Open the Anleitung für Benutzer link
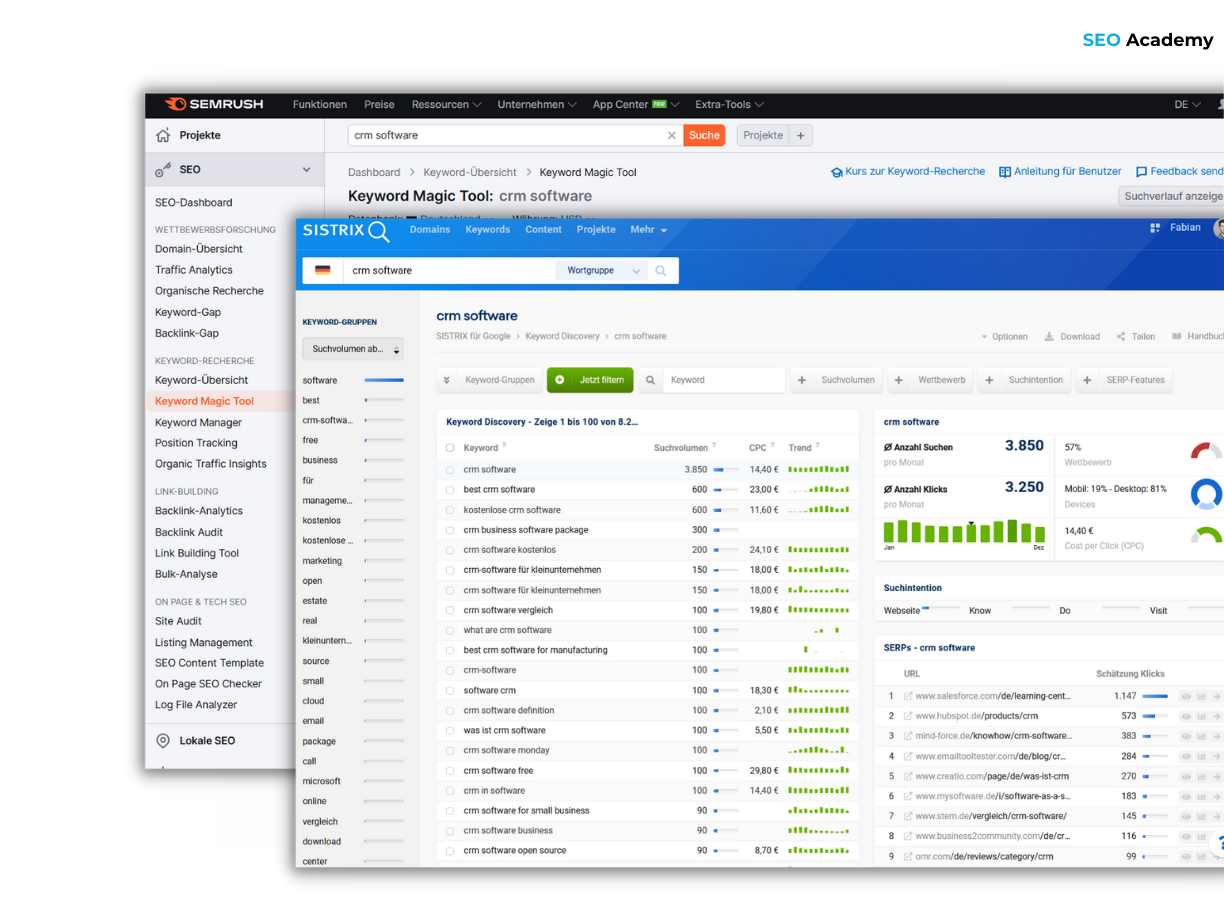This screenshot has height=918, width=1224. (1061, 172)
